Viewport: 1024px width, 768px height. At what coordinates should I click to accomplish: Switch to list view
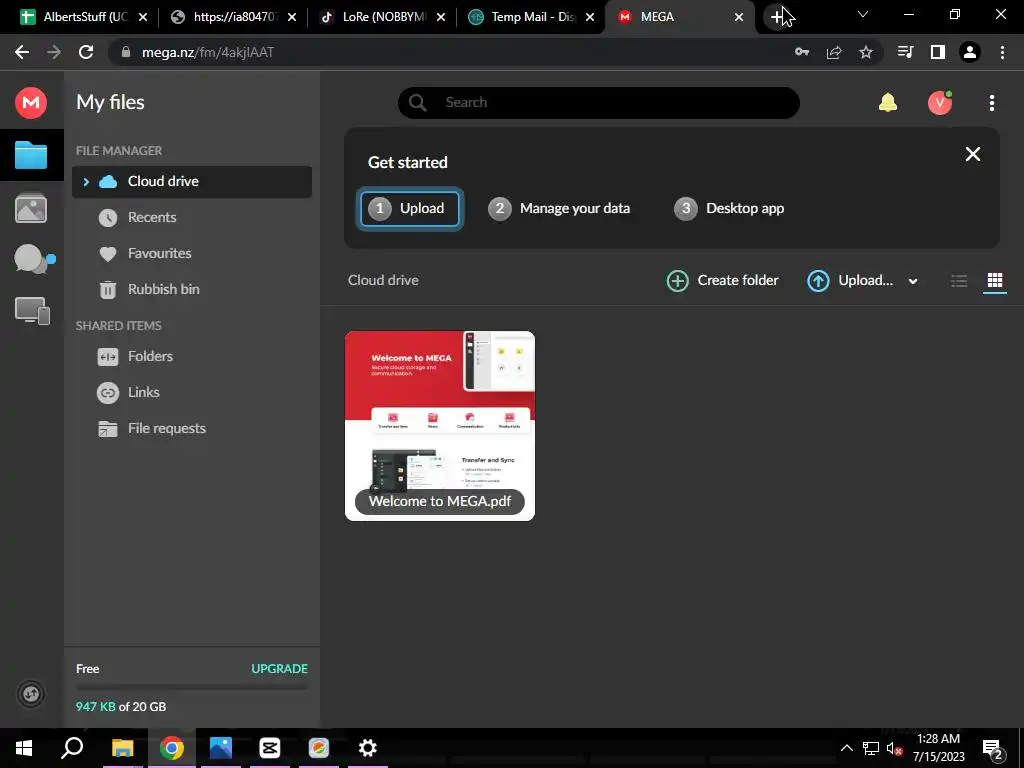(x=959, y=281)
